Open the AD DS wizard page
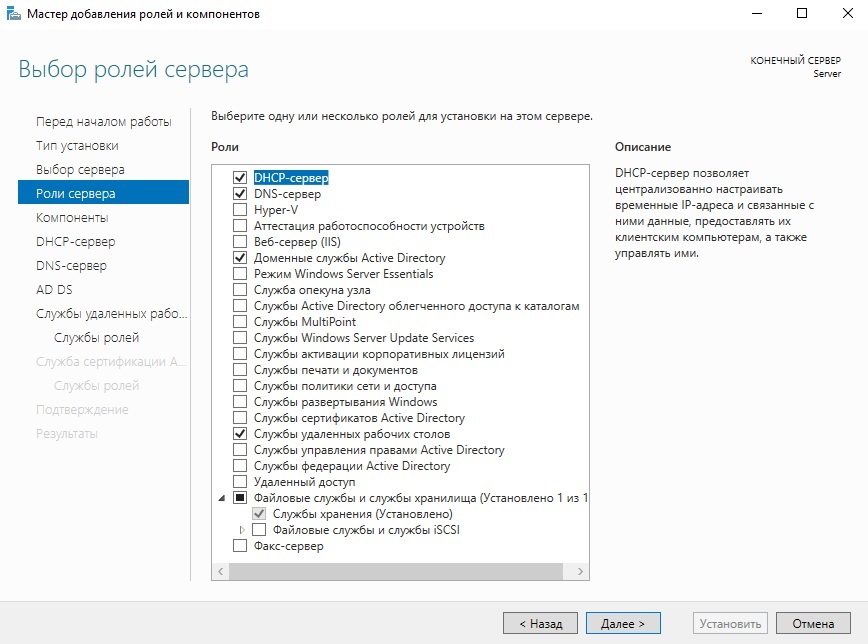Viewport: 868px width, 644px height. click(x=54, y=290)
